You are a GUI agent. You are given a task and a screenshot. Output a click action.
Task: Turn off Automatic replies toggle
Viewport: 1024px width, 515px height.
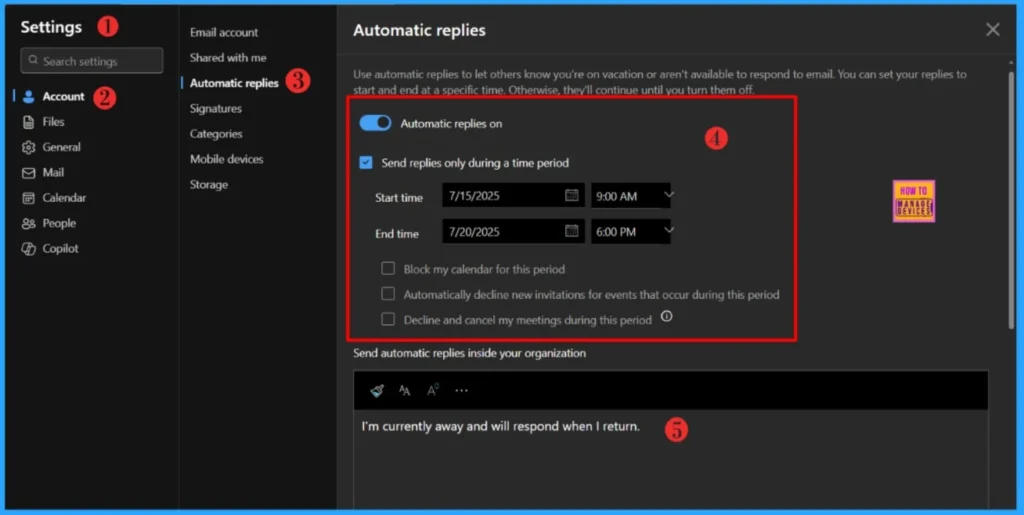pyautogui.click(x=376, y=123)
